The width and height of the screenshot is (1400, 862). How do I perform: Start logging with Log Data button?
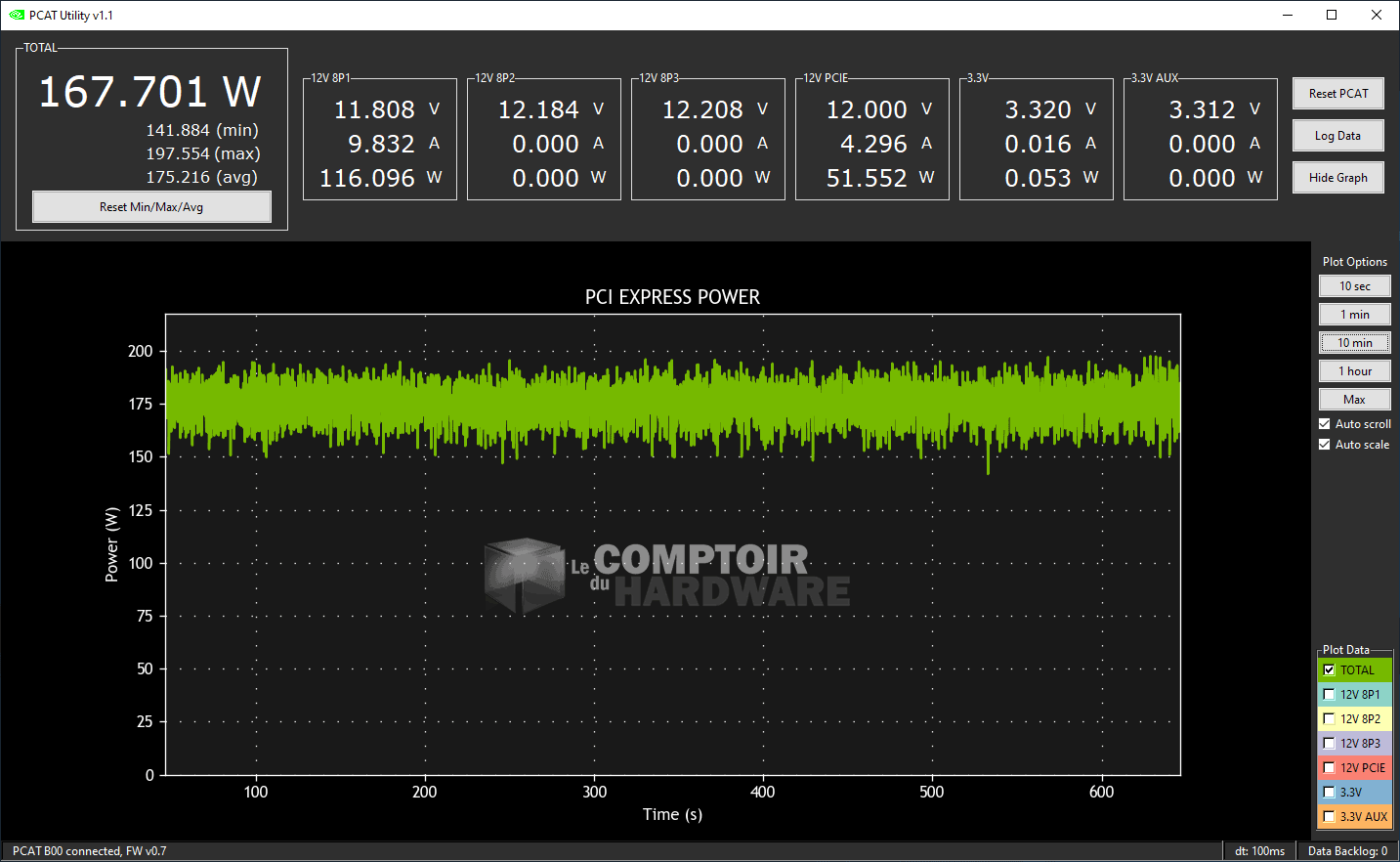click(x=1337, y=136)
